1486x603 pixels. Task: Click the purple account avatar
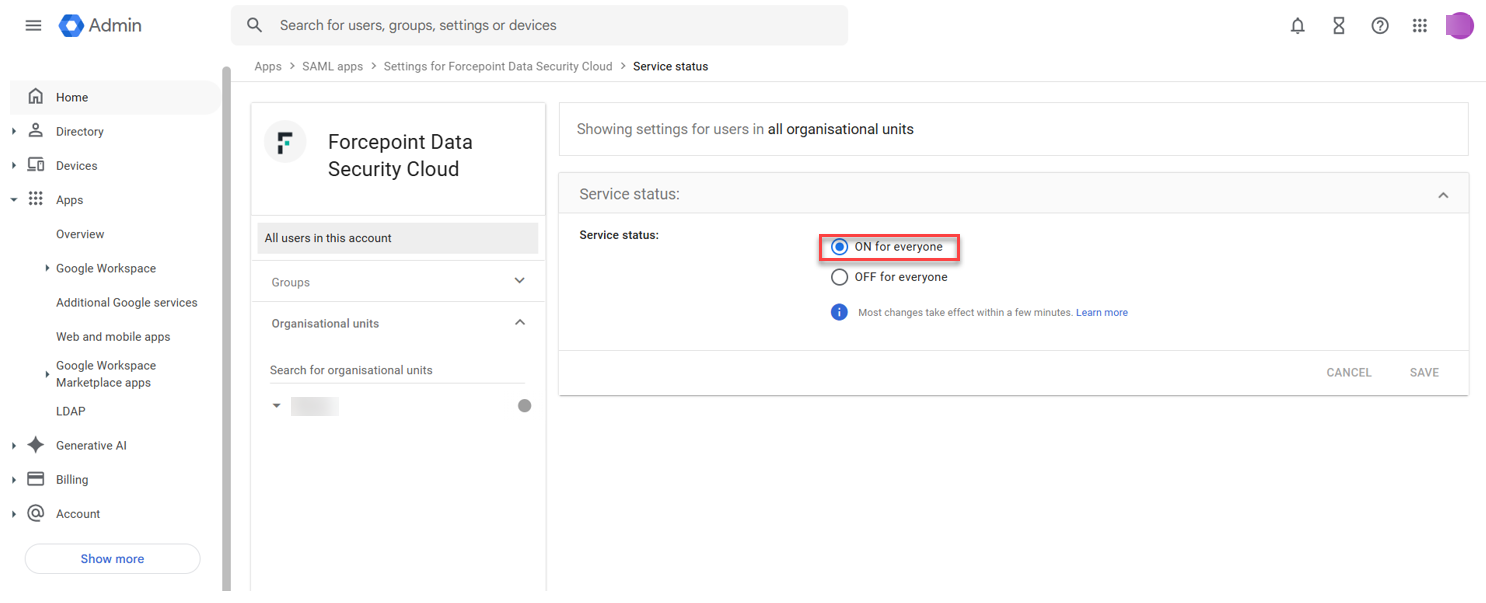pyautogui.click(x=1459, y=26)
